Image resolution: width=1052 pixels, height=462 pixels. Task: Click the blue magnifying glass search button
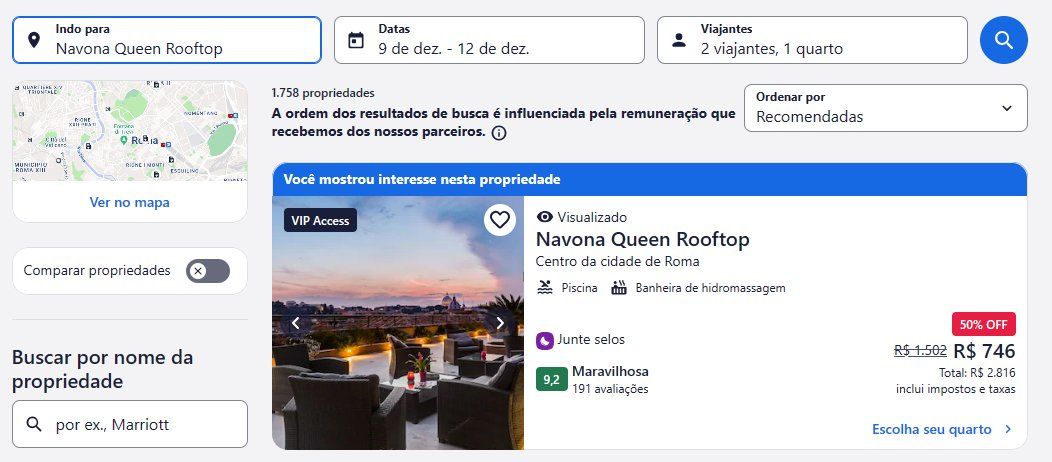point(1003,40)
